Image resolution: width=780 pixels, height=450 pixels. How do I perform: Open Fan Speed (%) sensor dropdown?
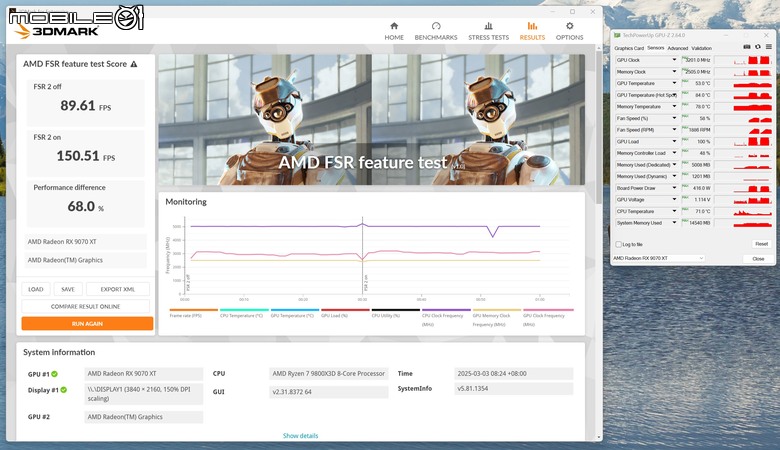click(675, 118)
